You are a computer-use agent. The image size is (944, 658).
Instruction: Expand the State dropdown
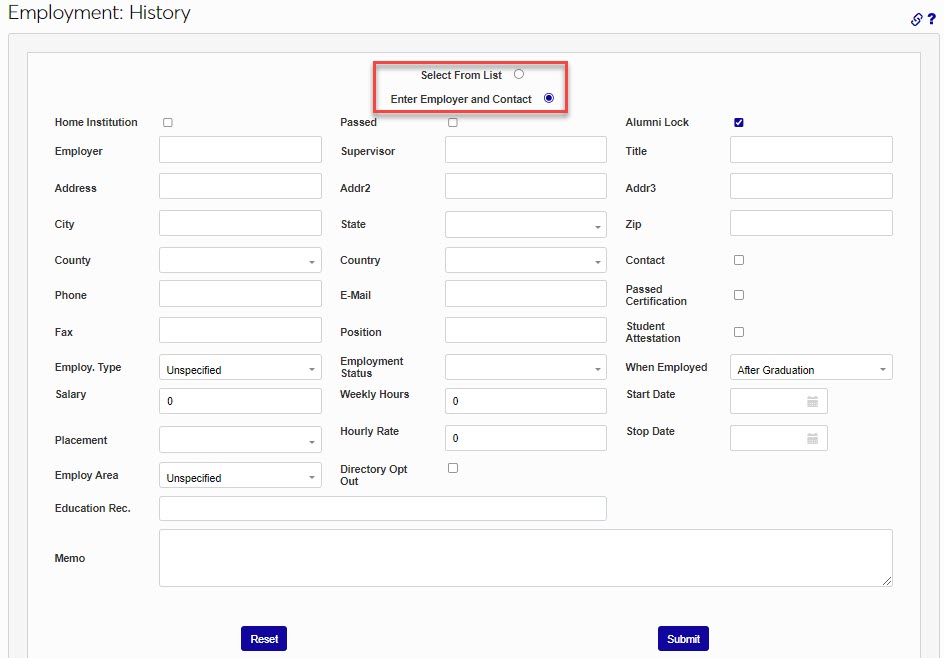(x=525, y=225)
